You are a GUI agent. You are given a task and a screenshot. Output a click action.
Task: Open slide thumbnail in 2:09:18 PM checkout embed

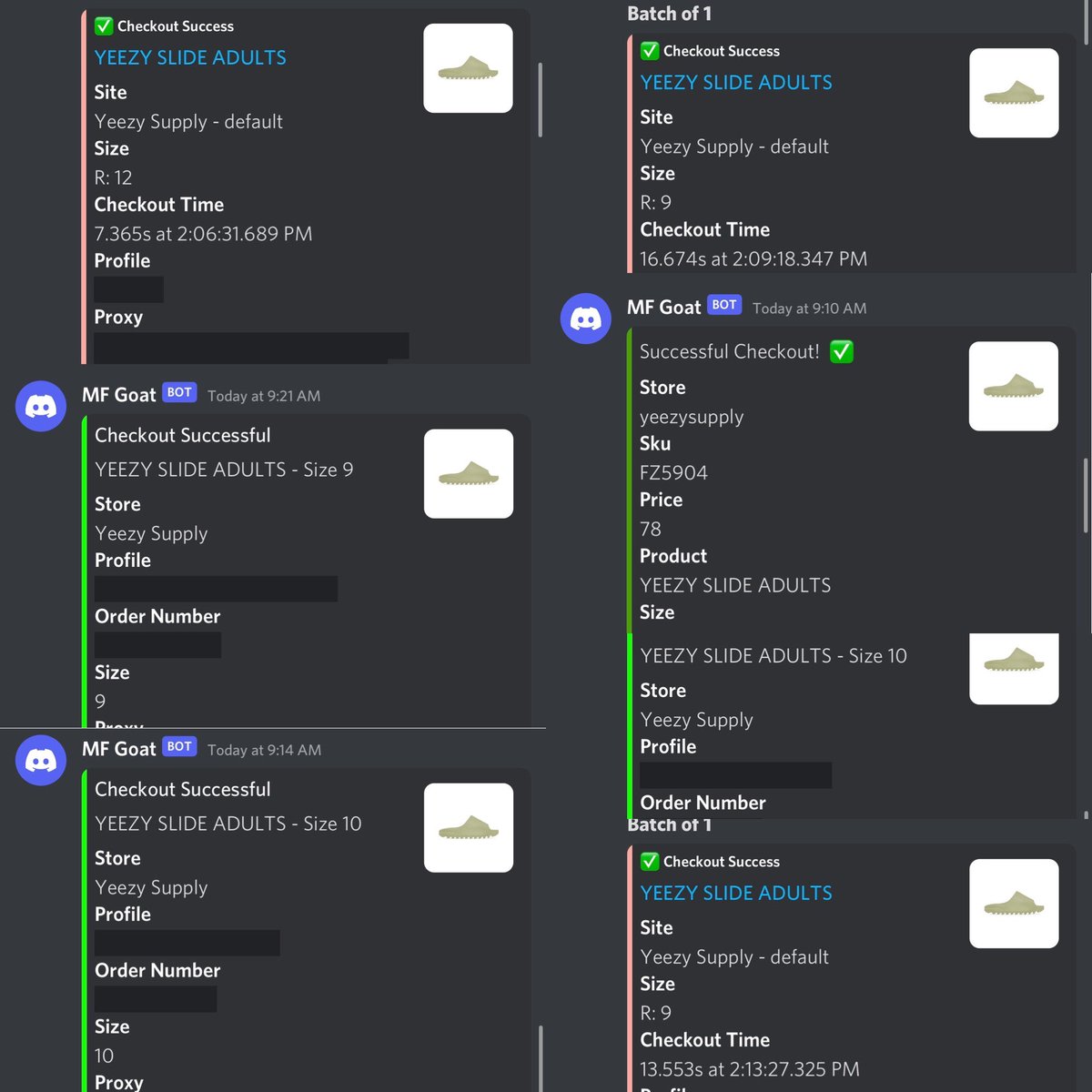coord(1014,93)
